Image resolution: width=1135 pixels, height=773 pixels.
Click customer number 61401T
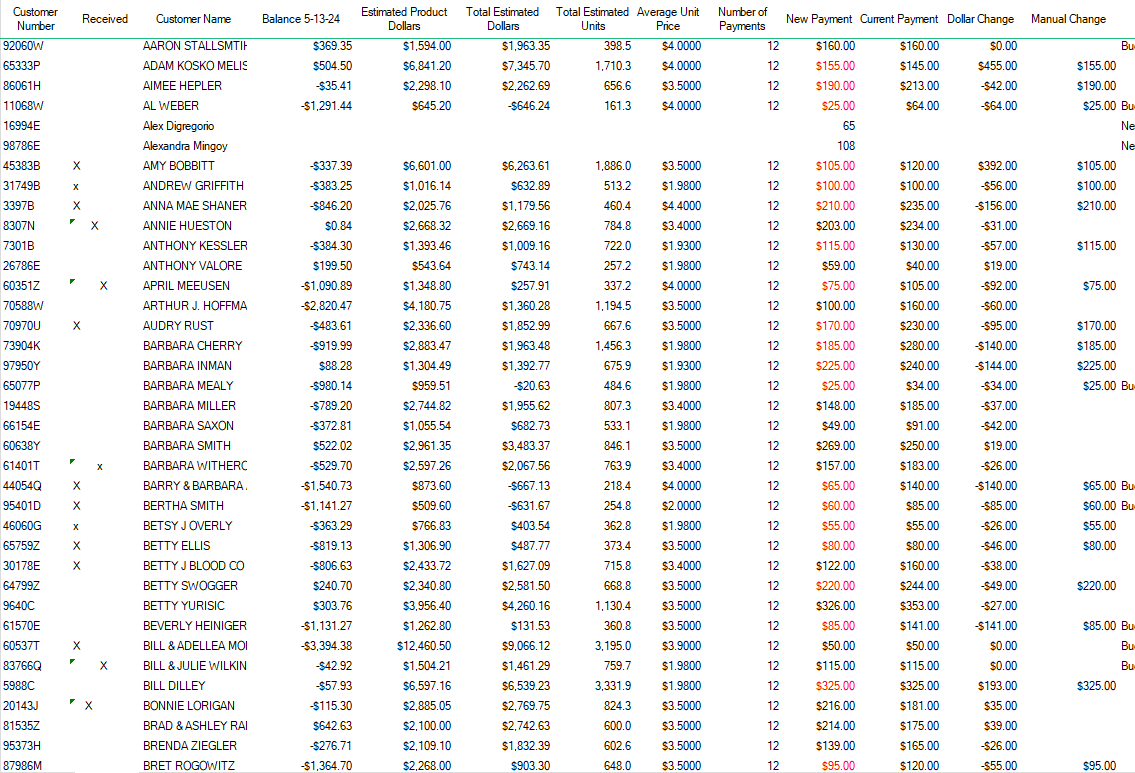pyautogui.click(x=22, y=466)
